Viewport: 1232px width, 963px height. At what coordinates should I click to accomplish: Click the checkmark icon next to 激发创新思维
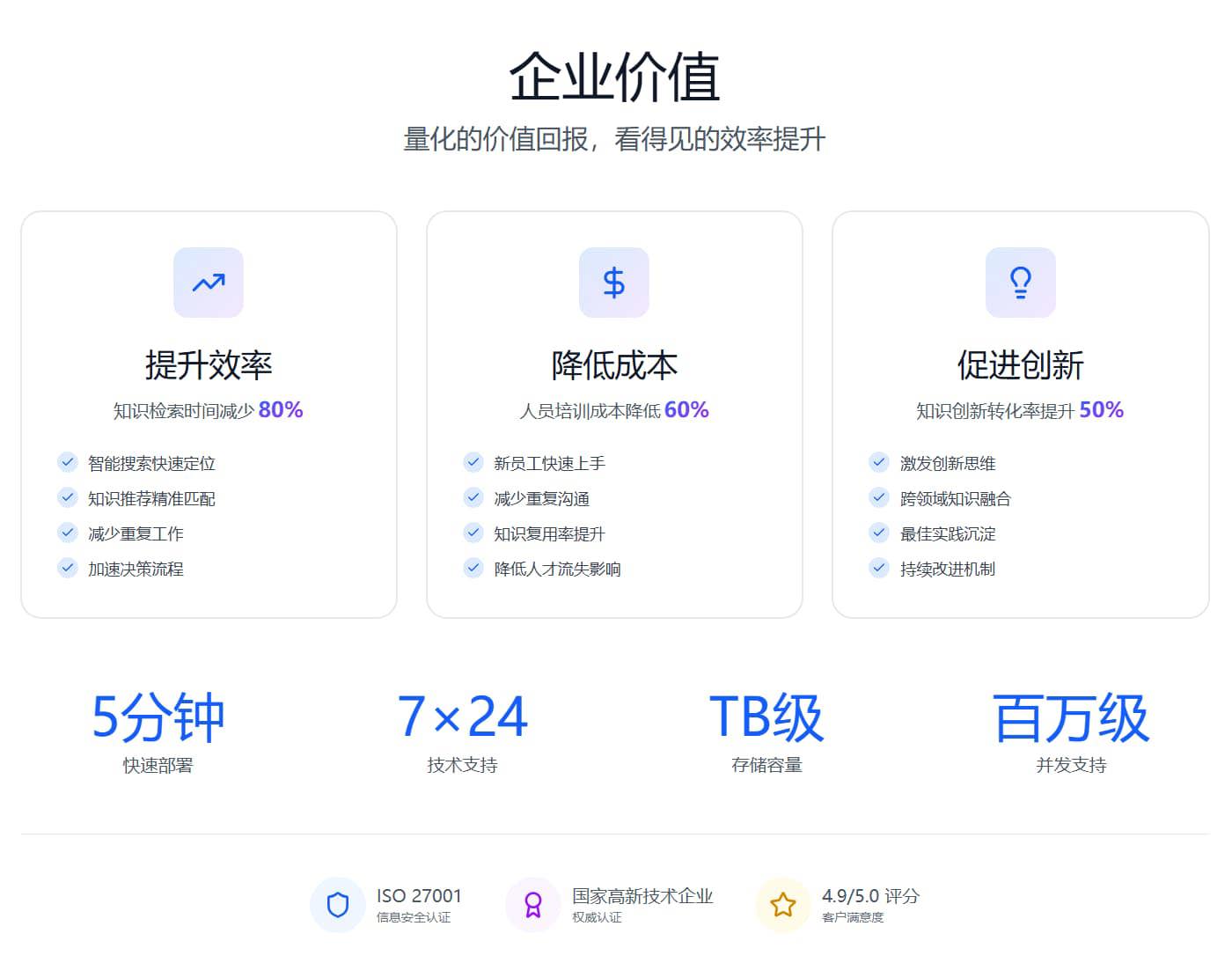[x=879, y=462]
